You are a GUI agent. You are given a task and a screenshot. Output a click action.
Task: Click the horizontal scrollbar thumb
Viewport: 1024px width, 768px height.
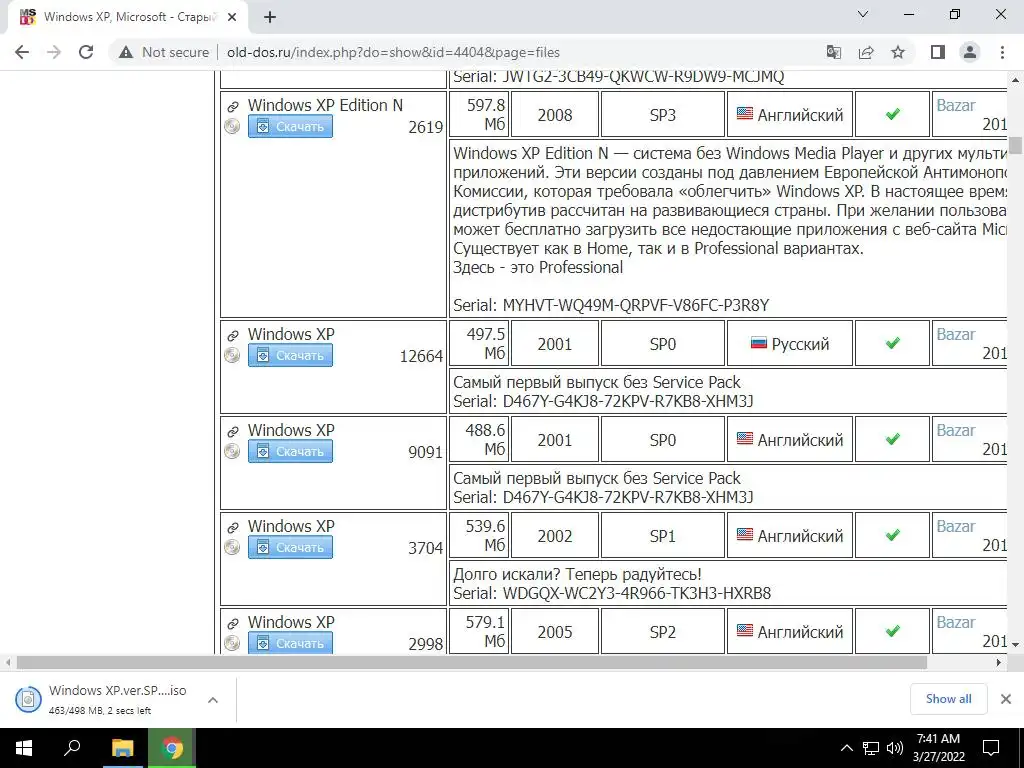coord(472,662)
